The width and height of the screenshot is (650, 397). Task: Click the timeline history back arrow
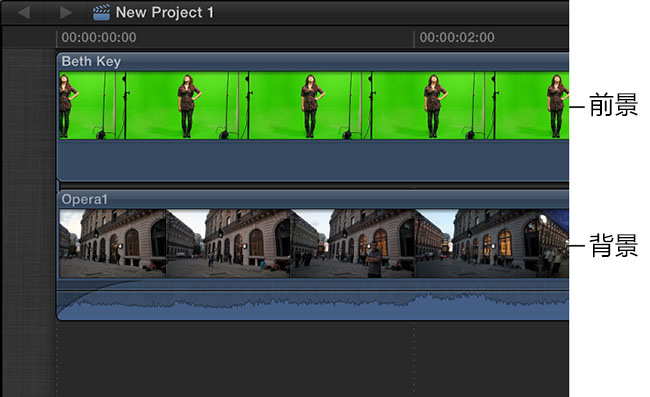click(24, 12)
